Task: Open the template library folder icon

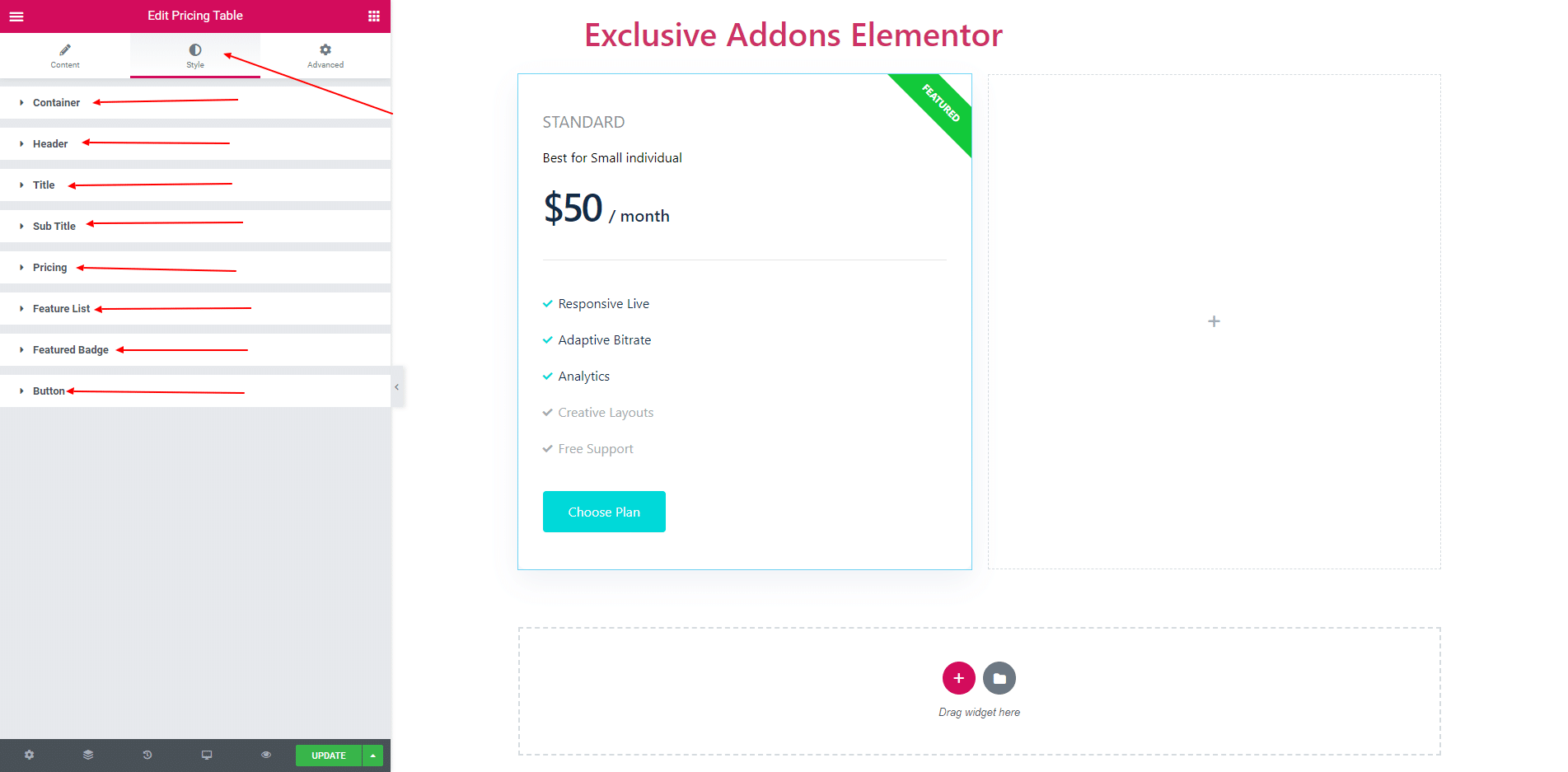Action: 999,678
